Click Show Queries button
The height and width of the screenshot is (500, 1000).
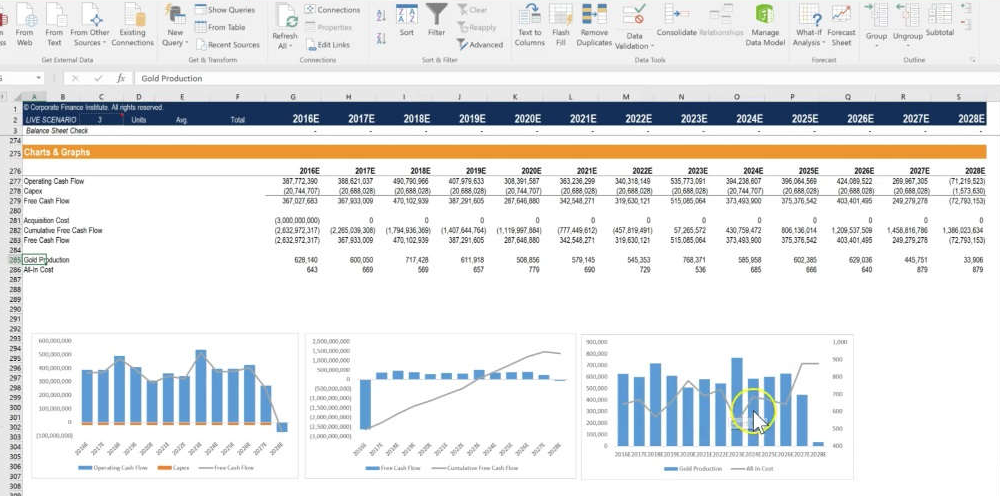[x=224, y=10]
